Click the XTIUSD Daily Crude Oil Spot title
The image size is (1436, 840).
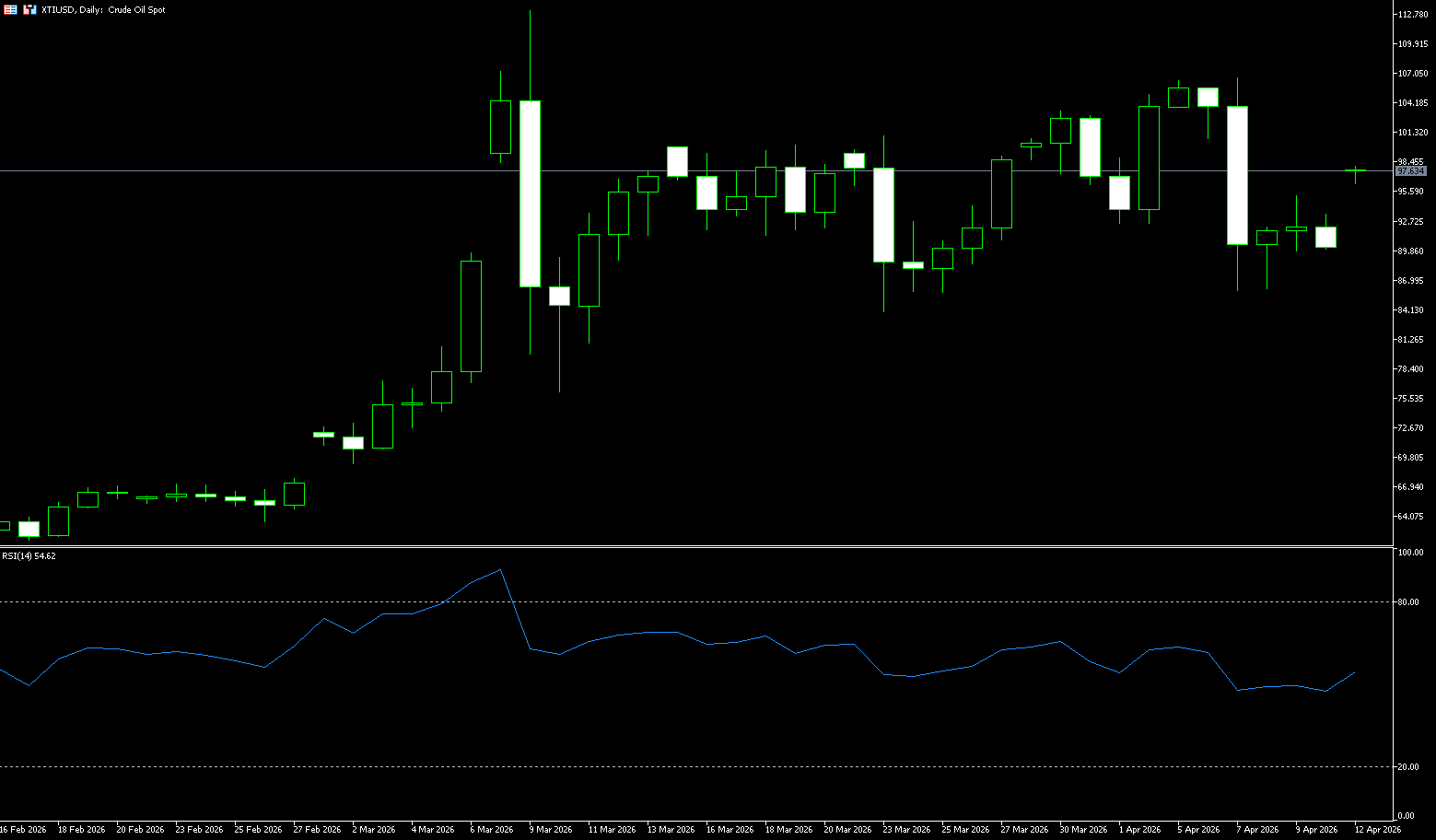(x=103, y=10)
